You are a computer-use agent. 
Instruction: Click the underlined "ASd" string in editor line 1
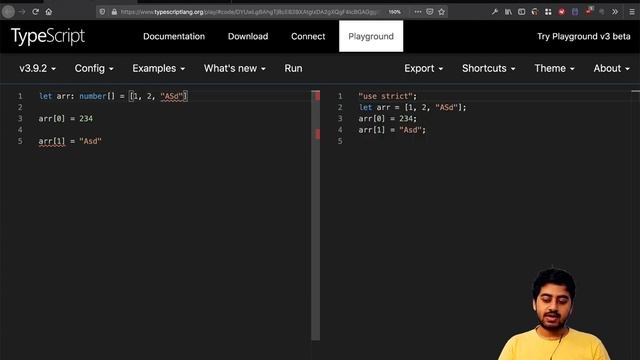172,96
